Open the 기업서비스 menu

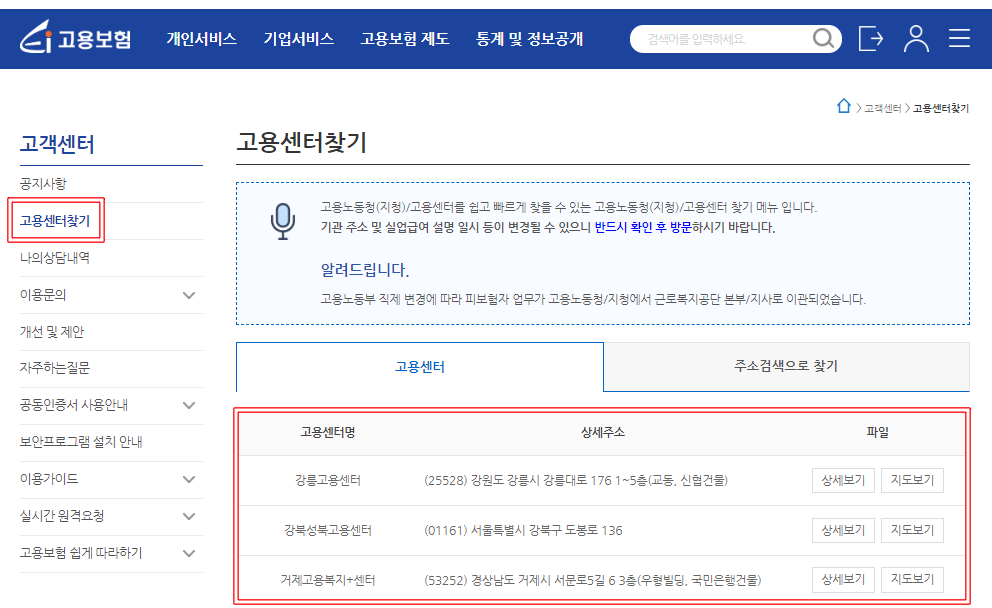[x=298, y=38]
